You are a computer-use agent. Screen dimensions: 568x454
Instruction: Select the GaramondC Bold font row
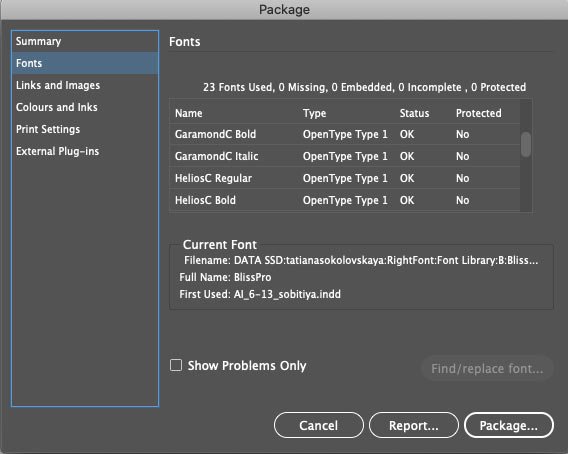coord(345,134)
